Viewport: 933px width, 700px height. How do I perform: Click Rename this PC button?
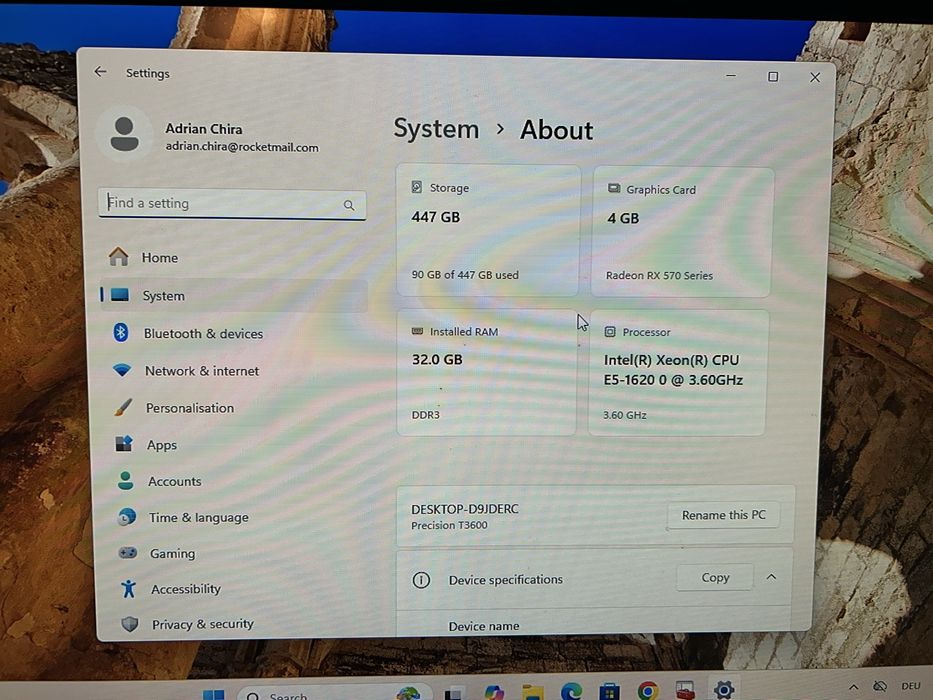click(724, 515)
